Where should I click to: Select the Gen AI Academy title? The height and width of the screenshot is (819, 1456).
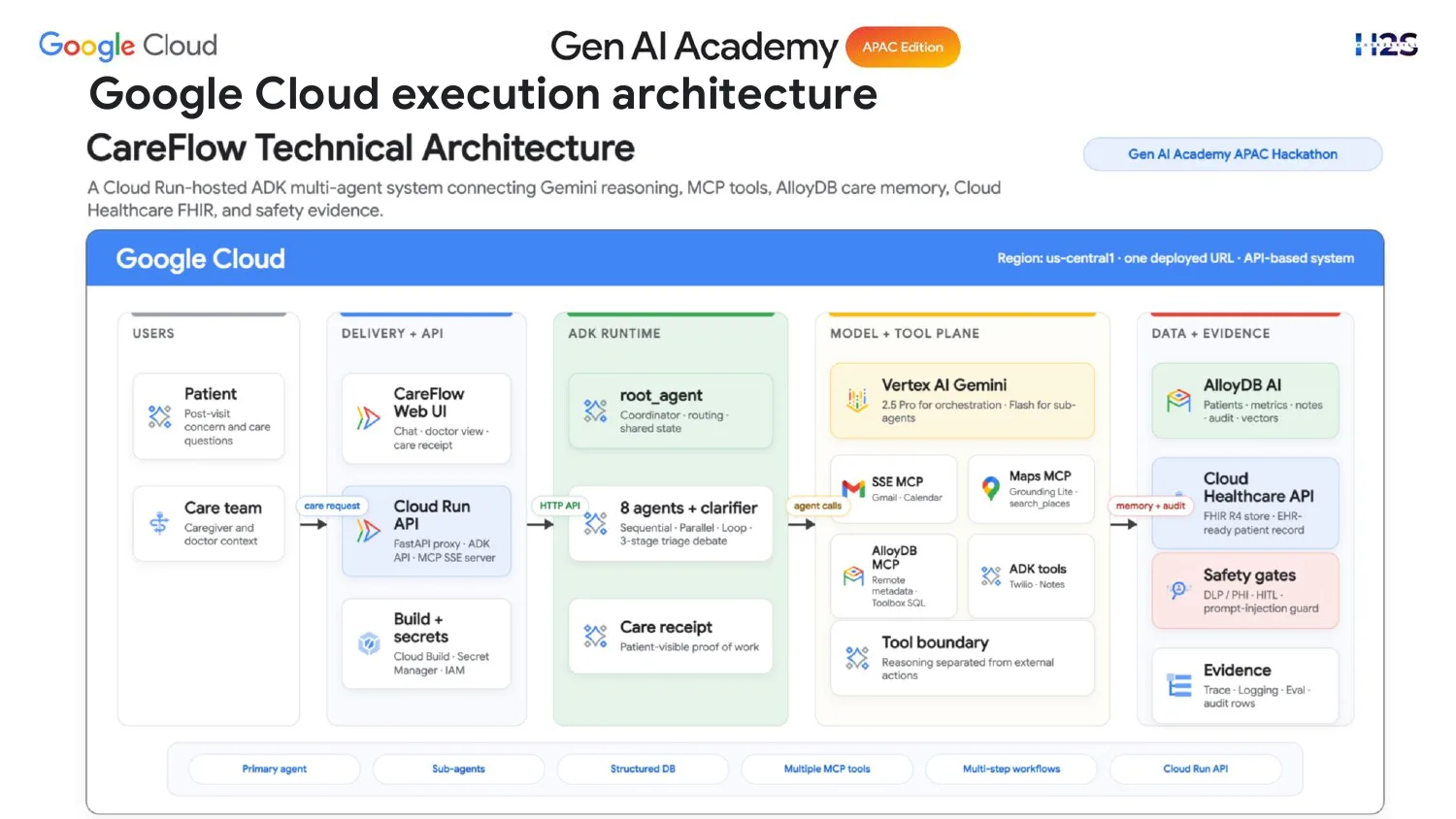point(693,47)
